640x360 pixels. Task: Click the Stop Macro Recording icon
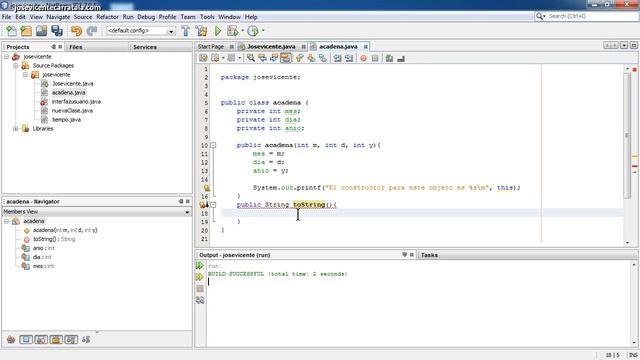tap(375, 58)
